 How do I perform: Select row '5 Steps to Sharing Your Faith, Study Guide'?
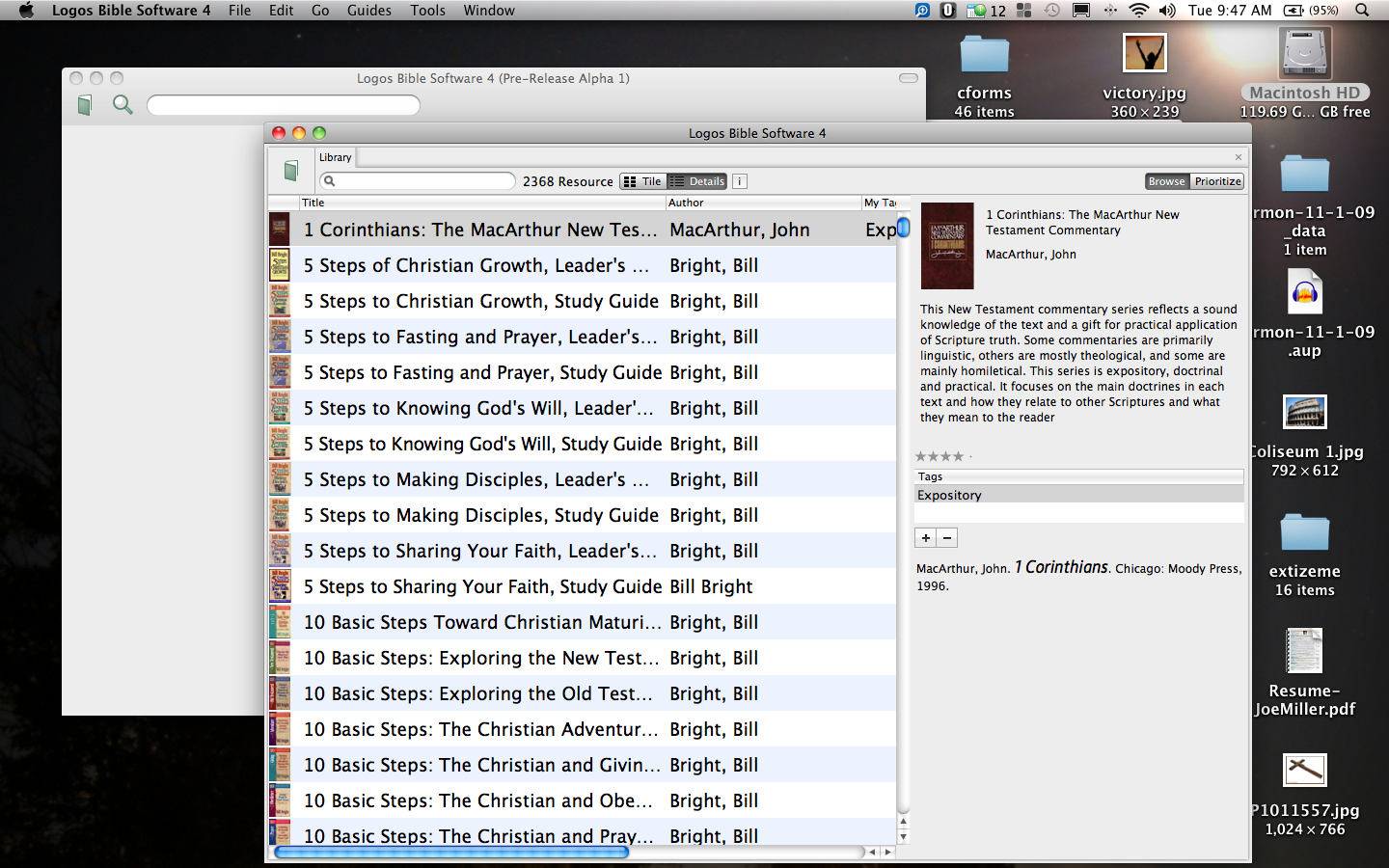(x=583, y=586)
